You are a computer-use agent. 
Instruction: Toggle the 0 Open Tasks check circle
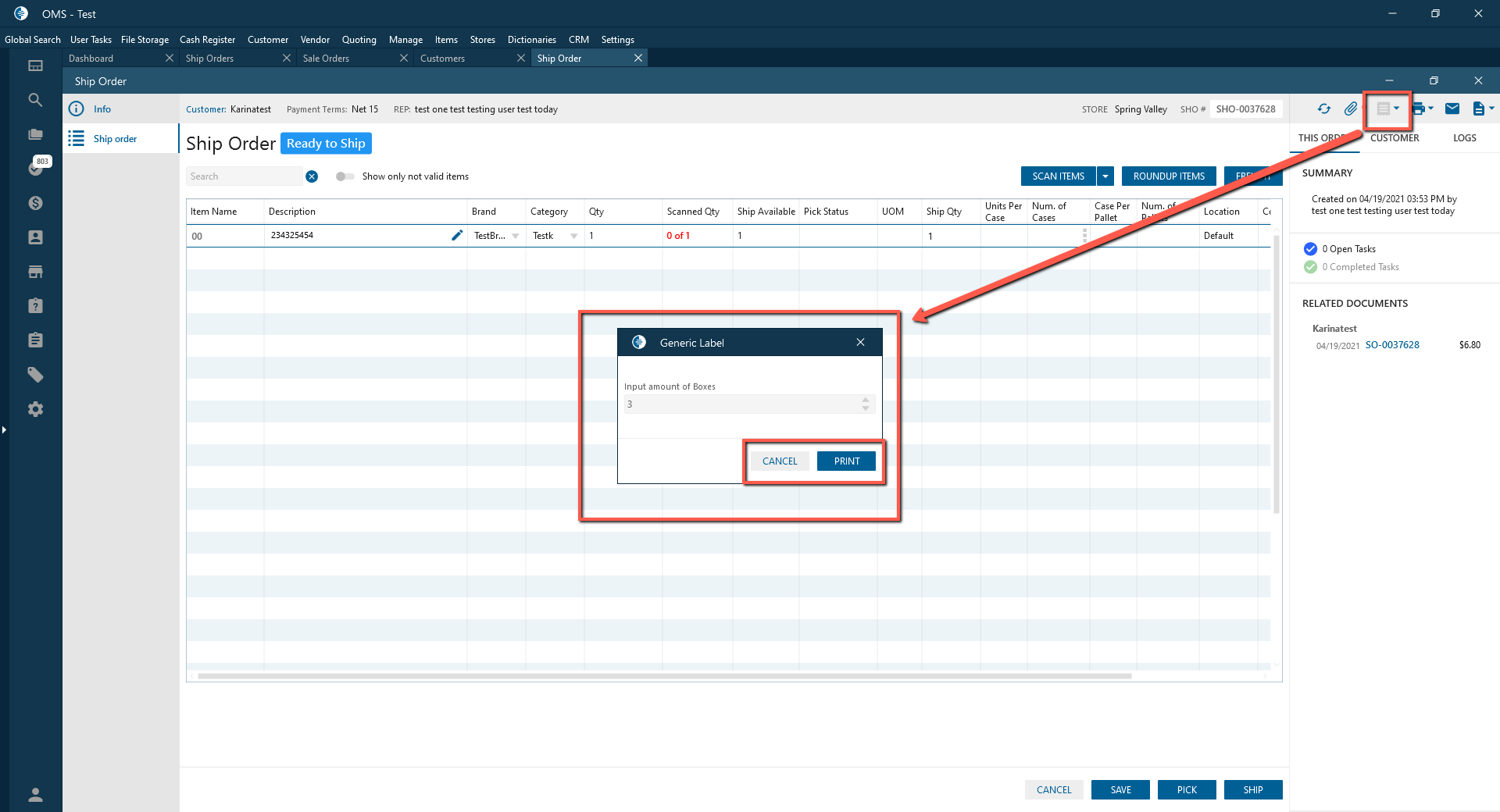coord(1310,249)
